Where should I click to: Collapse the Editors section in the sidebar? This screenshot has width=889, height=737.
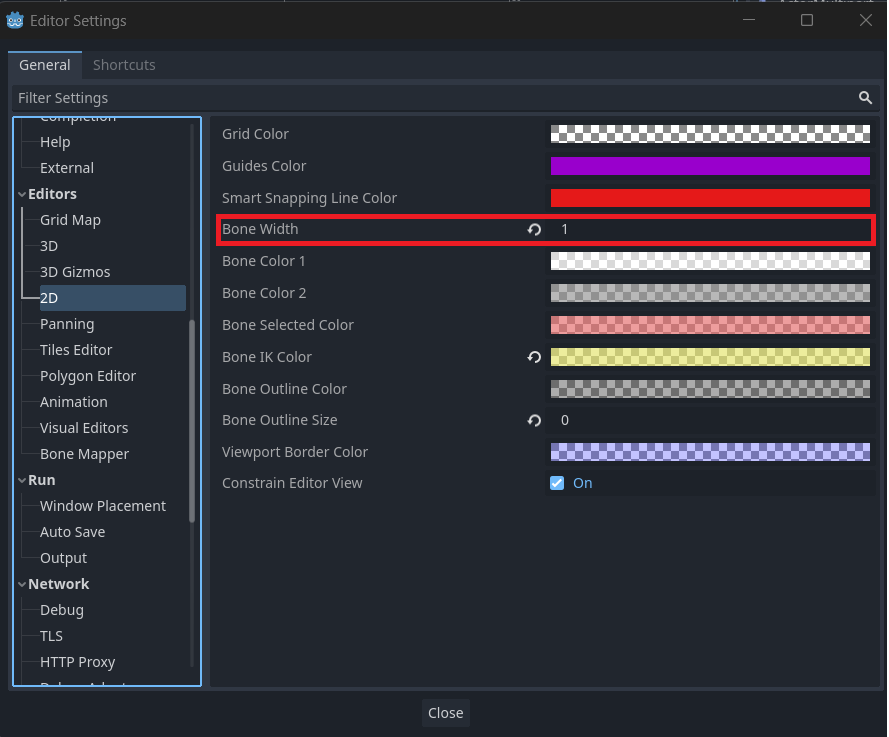click(22, 193)
